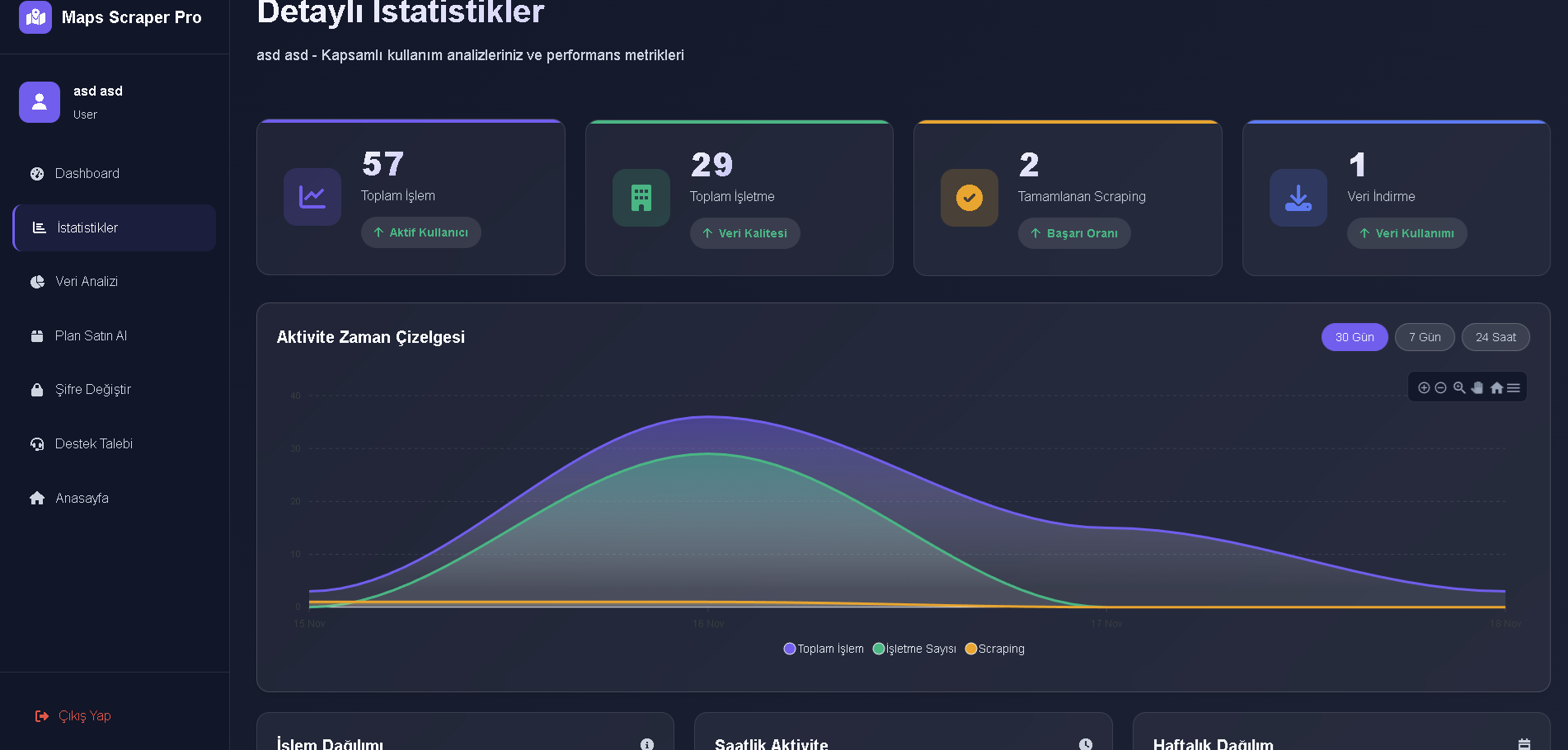Click the Veri İndirme download icon
The width and height of the screenshot is (1568, 750).
click(x=1298, y=198)
